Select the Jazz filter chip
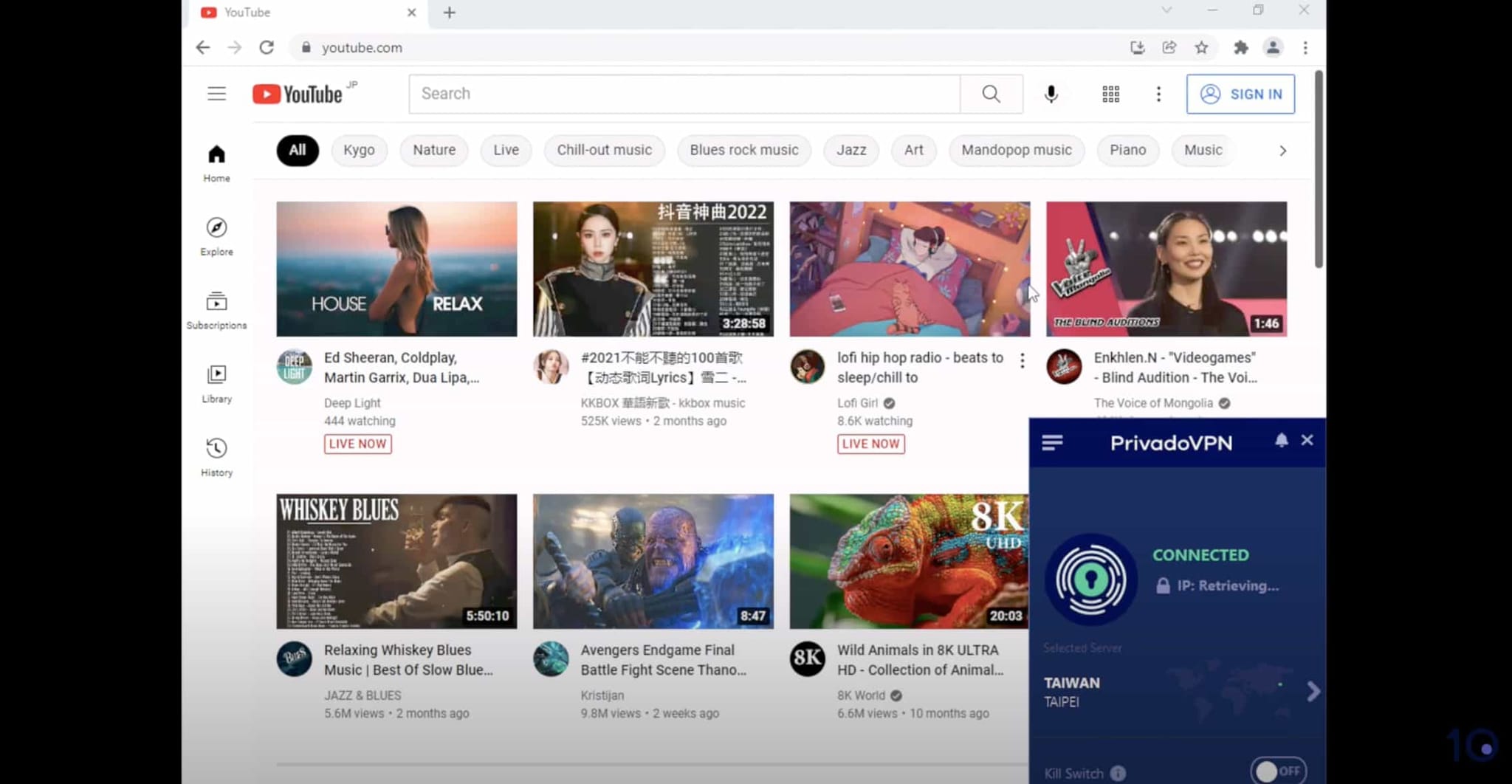Image resolution: width=1512 pixels, height=784 pixels. coord(851,150)
